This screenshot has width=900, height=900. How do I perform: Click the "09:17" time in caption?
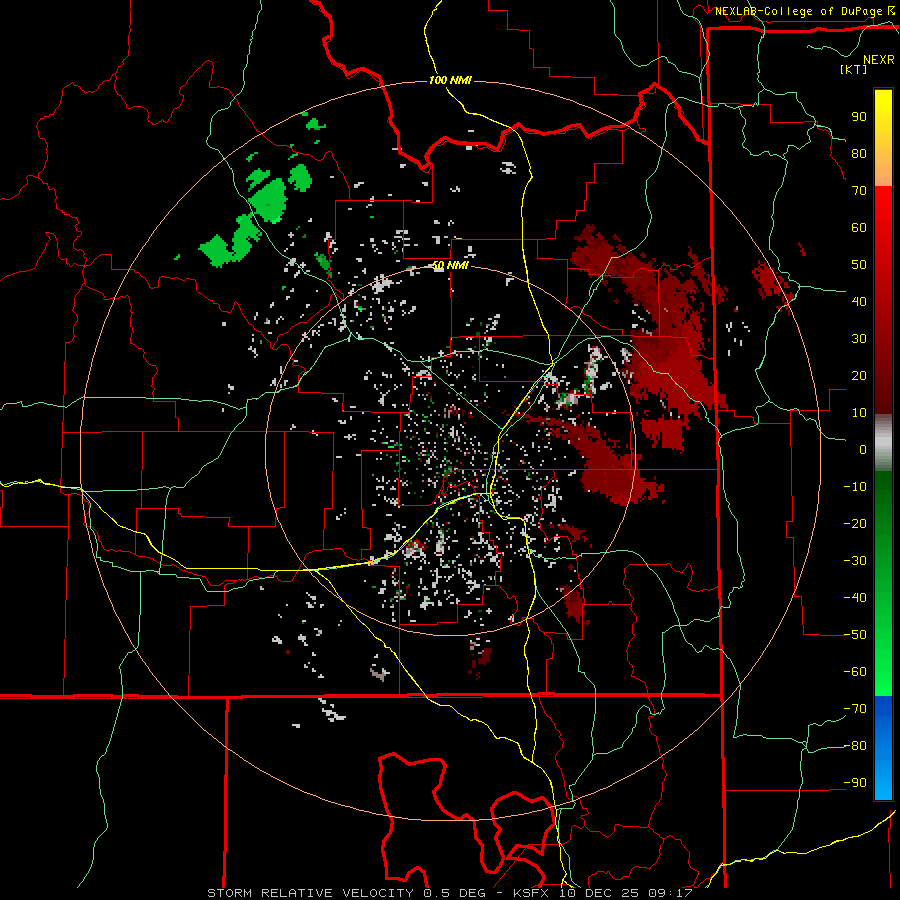tap(670, 893)
